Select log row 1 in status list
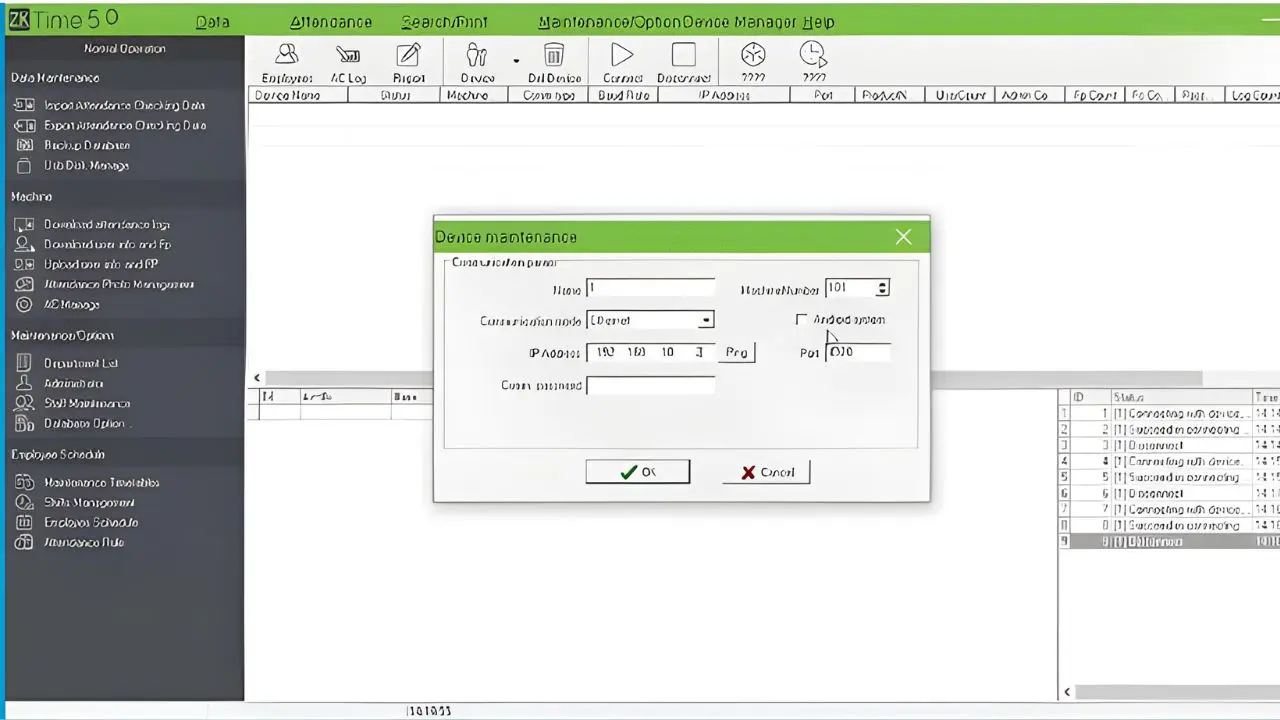1280x720 pixels. 1169,413
